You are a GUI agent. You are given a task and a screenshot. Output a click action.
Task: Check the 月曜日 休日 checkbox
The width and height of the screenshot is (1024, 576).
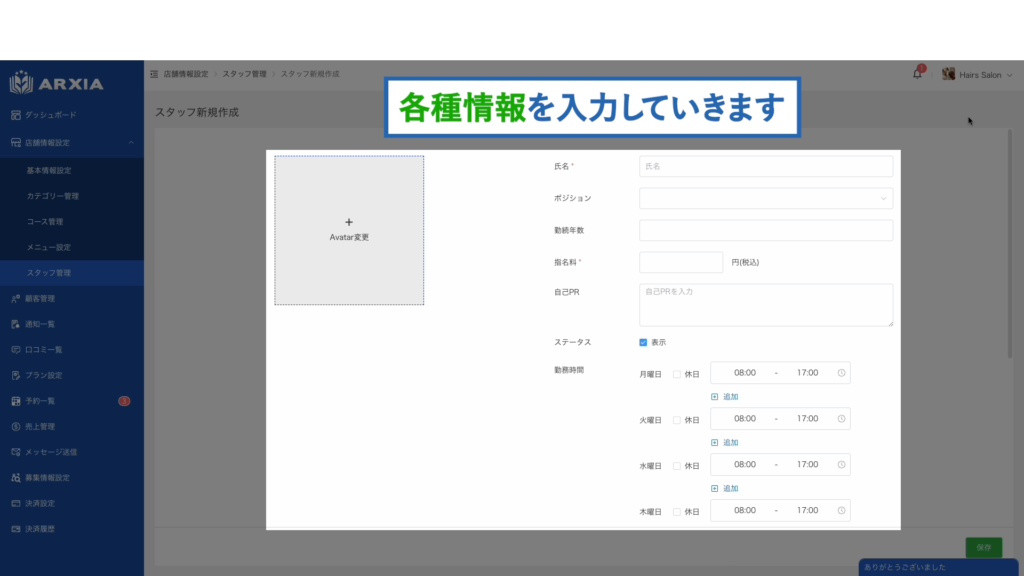pos(677,374)
